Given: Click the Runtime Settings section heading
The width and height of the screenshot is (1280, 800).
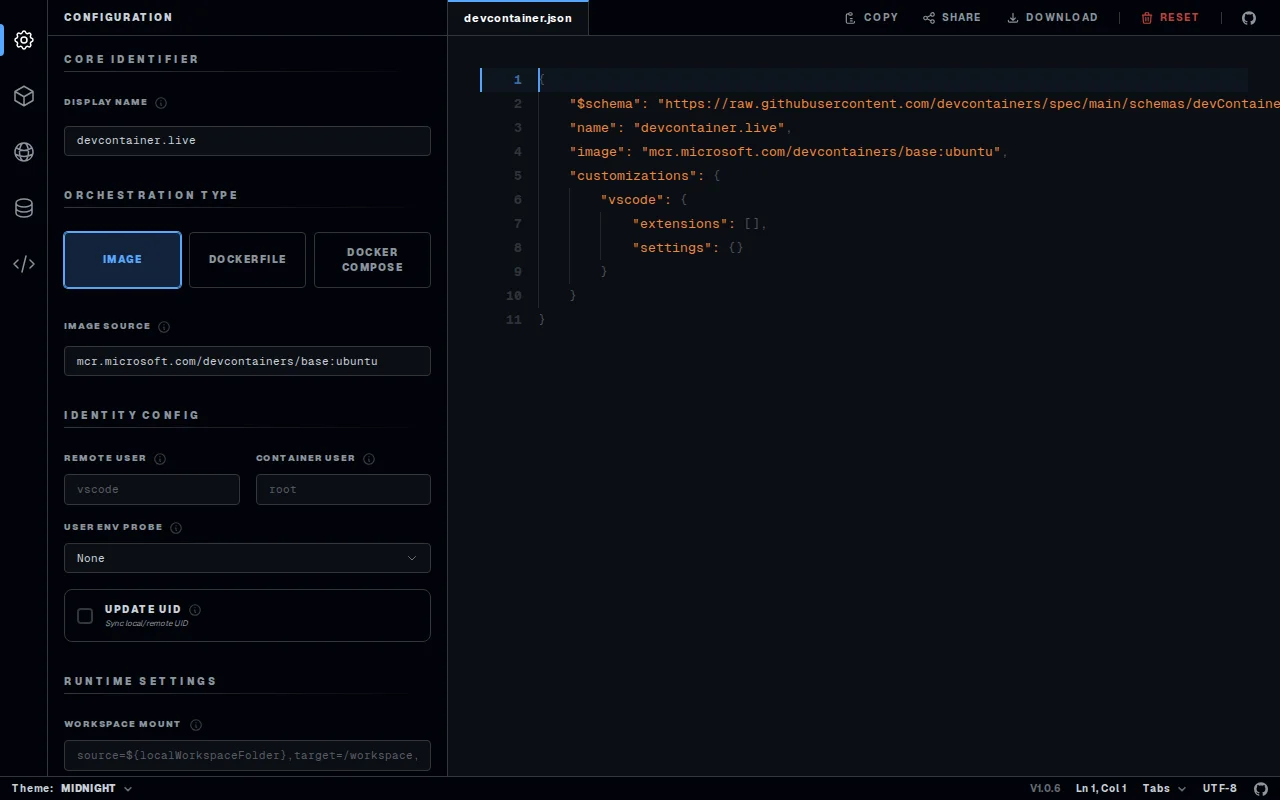Looking at the screenshot, I should coord(140,681).
